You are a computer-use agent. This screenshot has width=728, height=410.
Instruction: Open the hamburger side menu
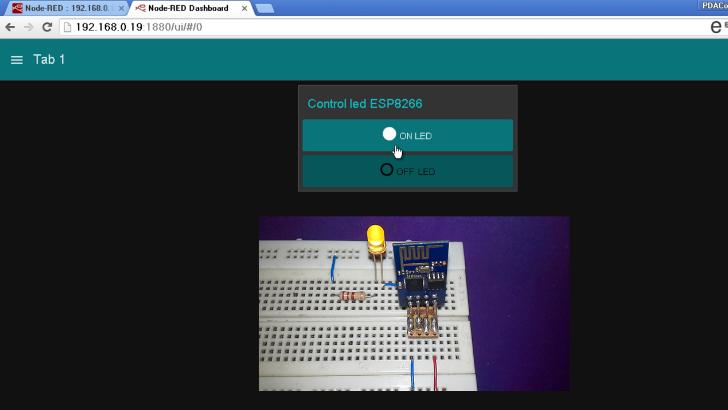16,60
